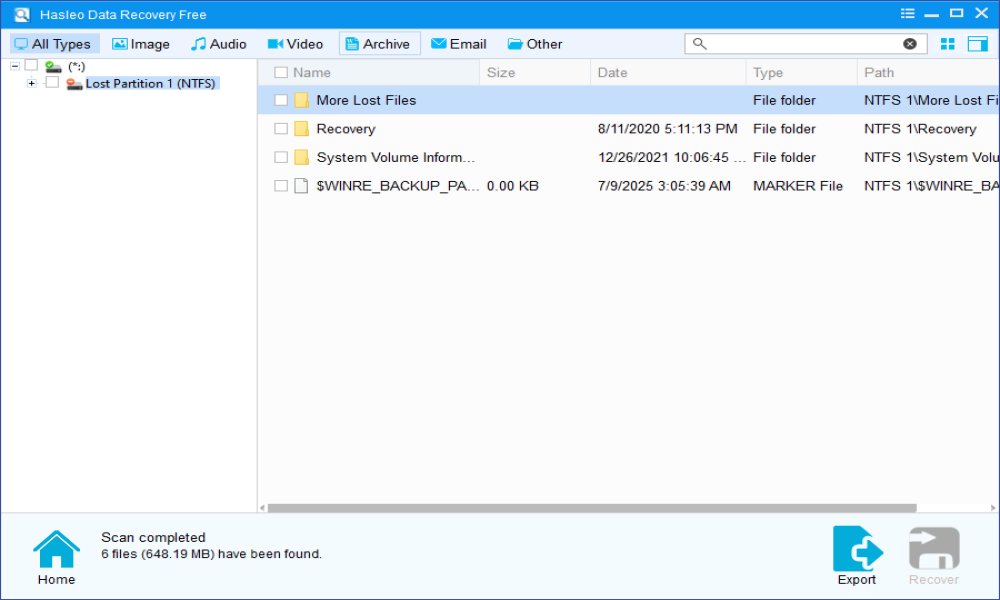The width and height of the screenshot is (1000, 600).
Task: Click date 8/11/2020 5:11:13 PM
Action: pyautogui.click(x=667, y=129)
